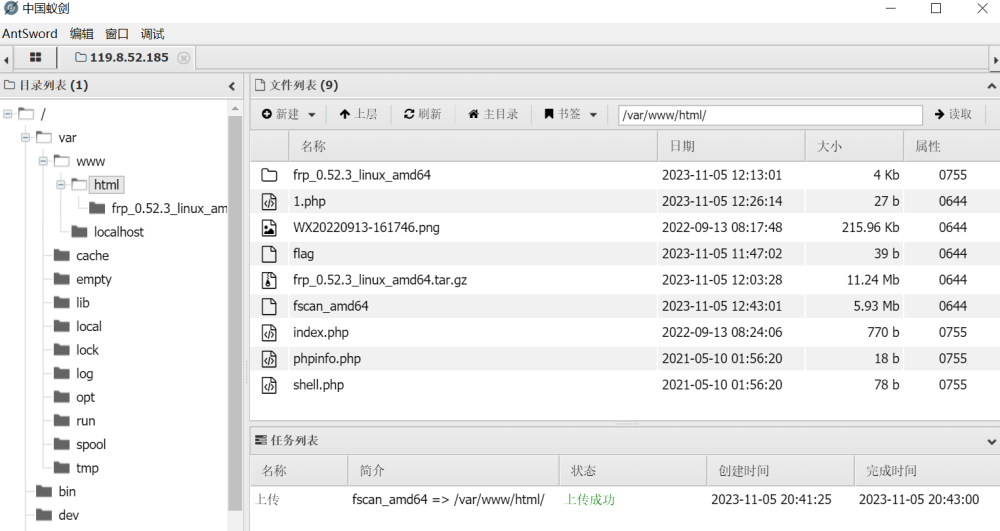
Task: Focus the /var/www/html/ path field
Action: tap(770, 115)
